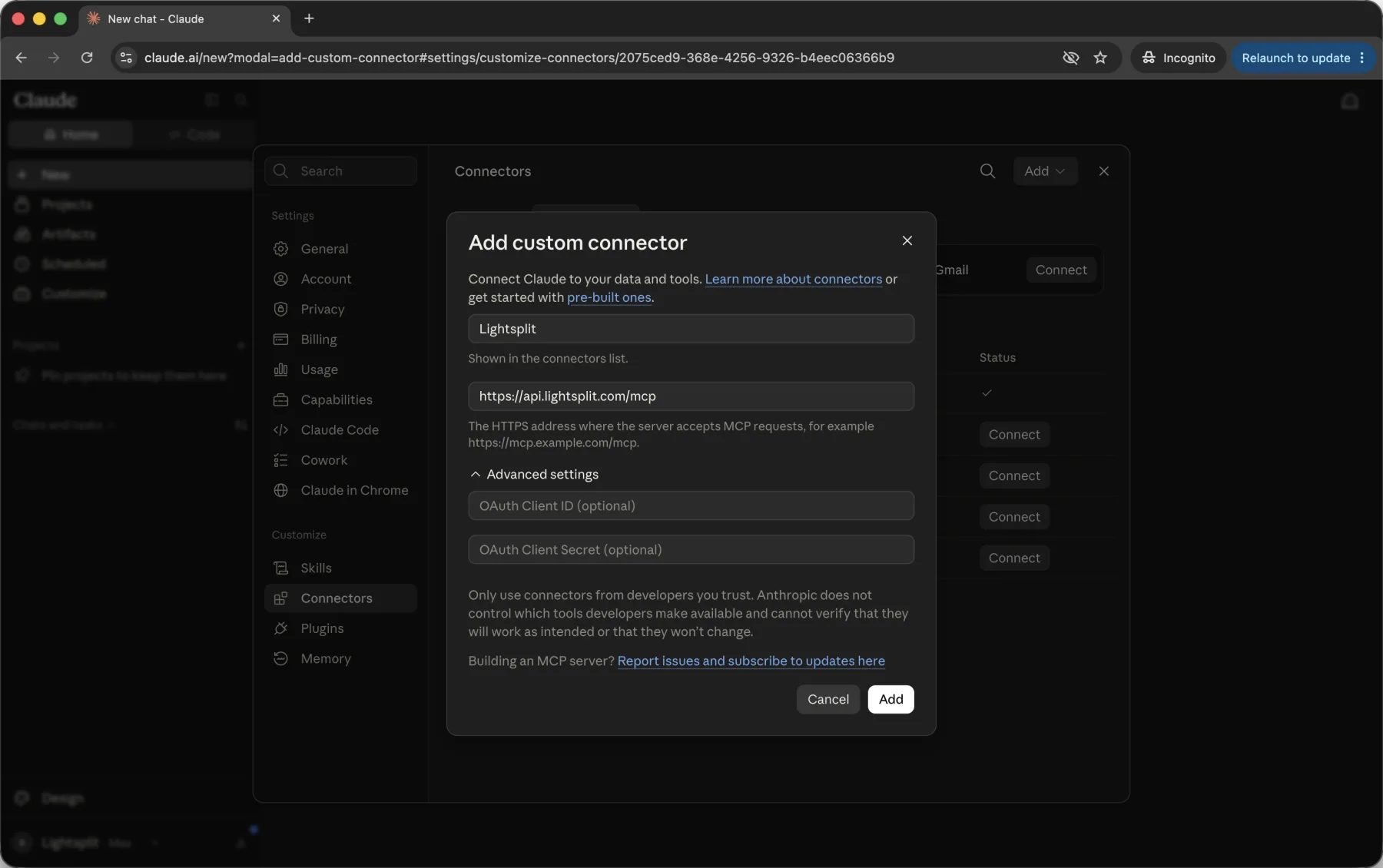Click the tracking protection eye icon
The image size is (1383, 868).
(1070, 58)
